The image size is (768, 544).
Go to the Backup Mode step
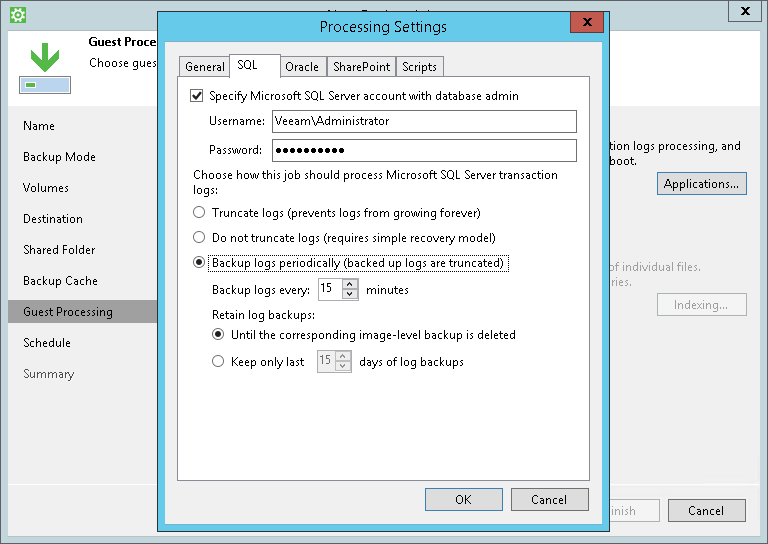[x=59, y=157]
